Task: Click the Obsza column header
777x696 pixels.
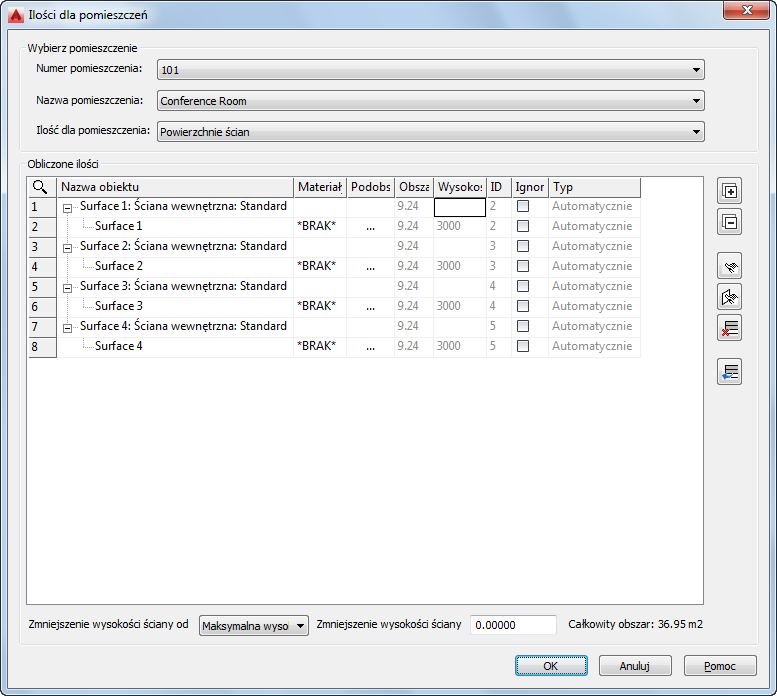Action: point(414,187)
